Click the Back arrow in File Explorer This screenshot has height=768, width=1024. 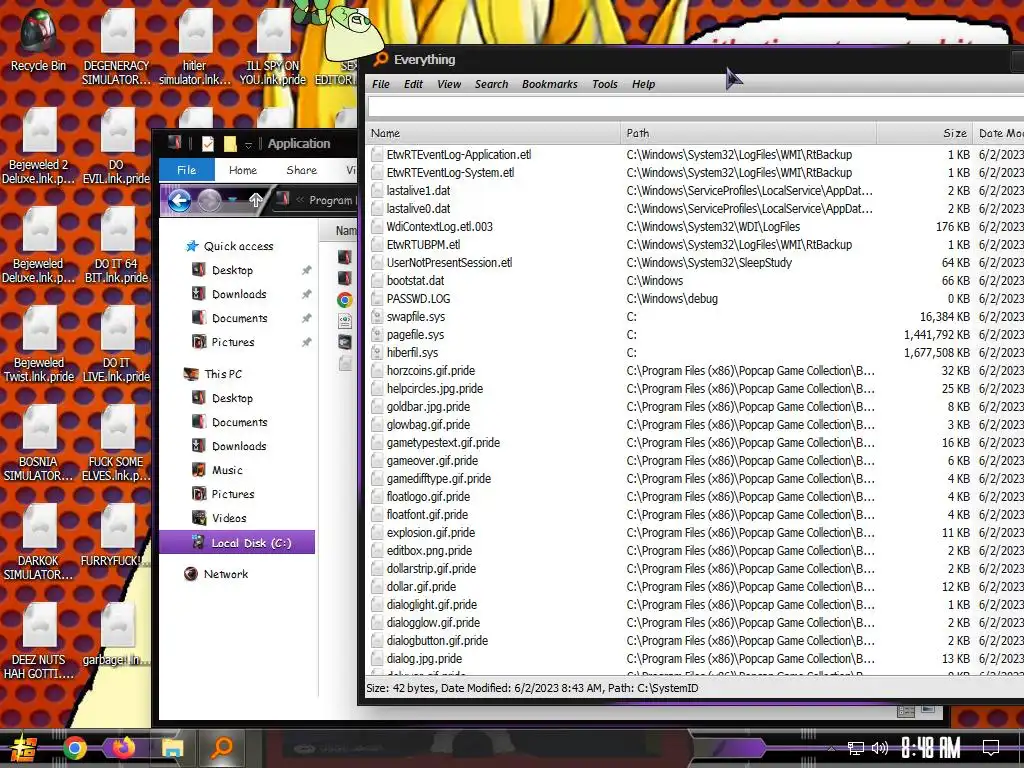click(180, 200)
